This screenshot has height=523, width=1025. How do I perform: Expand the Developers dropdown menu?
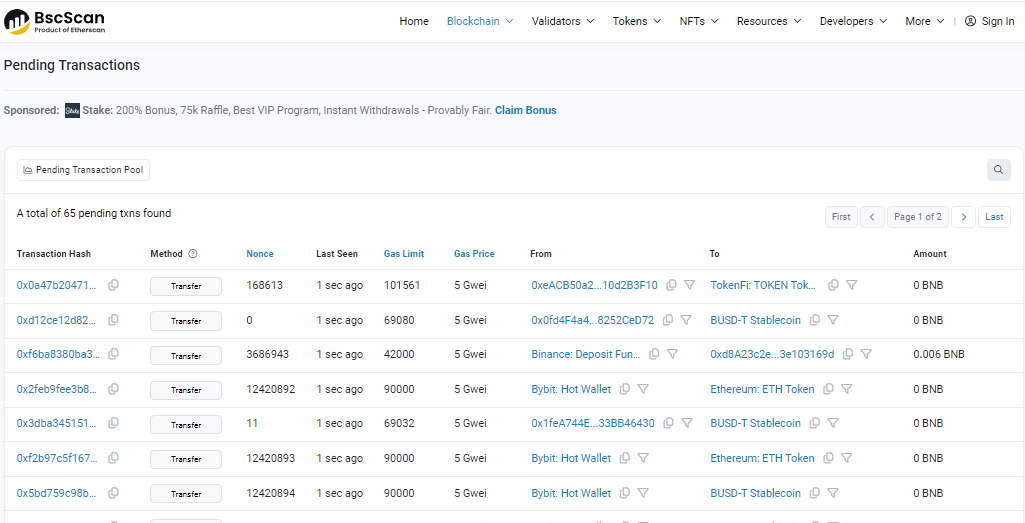point(853,21)
